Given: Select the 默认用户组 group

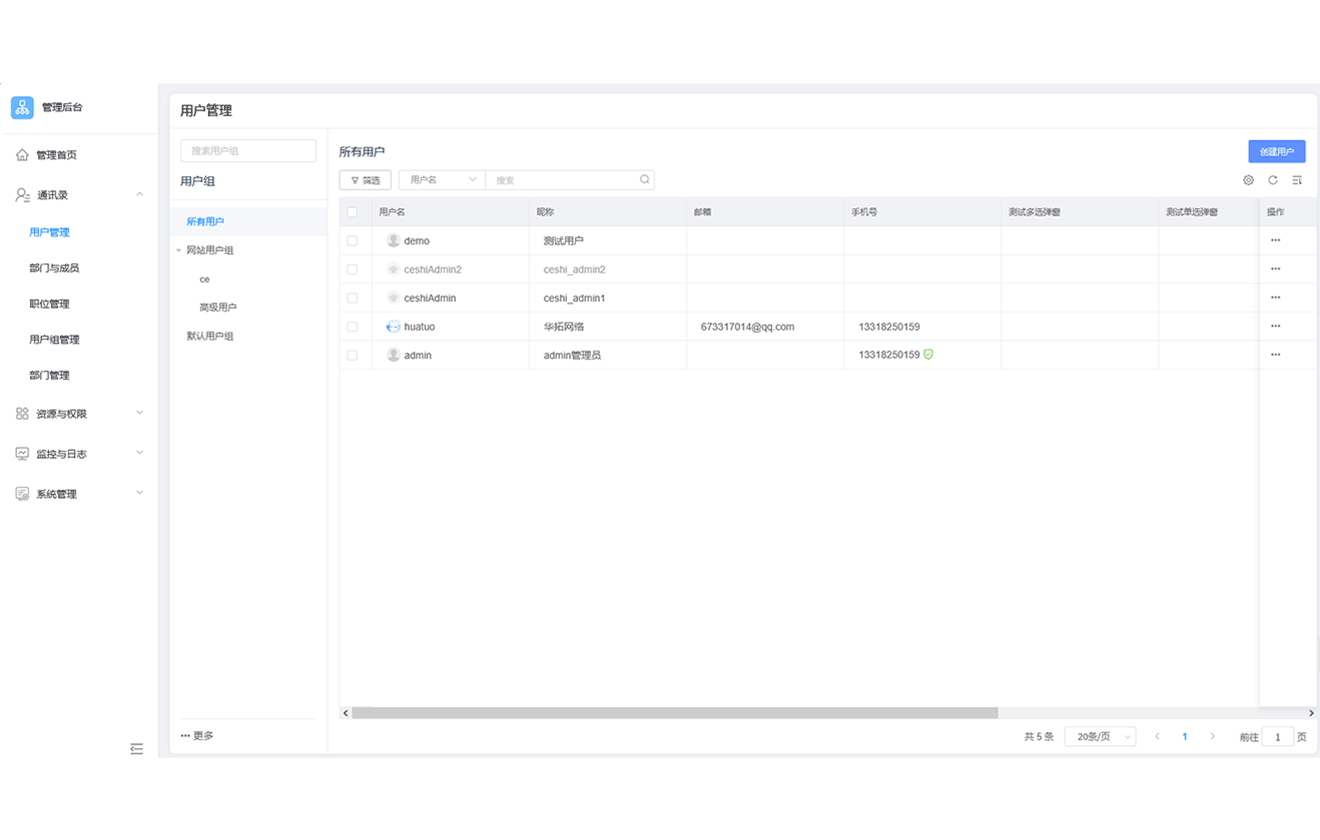Looking at the screenshot, I should point(210,336).
